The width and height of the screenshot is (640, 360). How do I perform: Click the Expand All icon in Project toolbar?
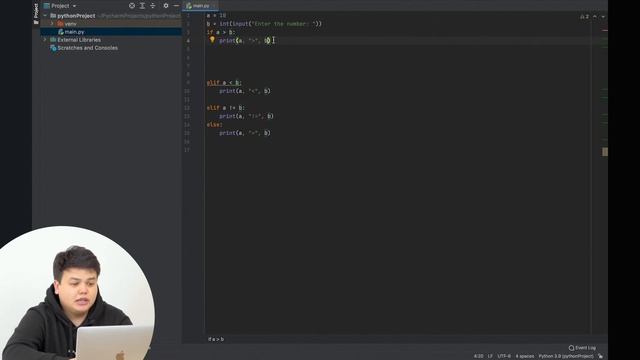pyautogui.click(x=142, y=6)
